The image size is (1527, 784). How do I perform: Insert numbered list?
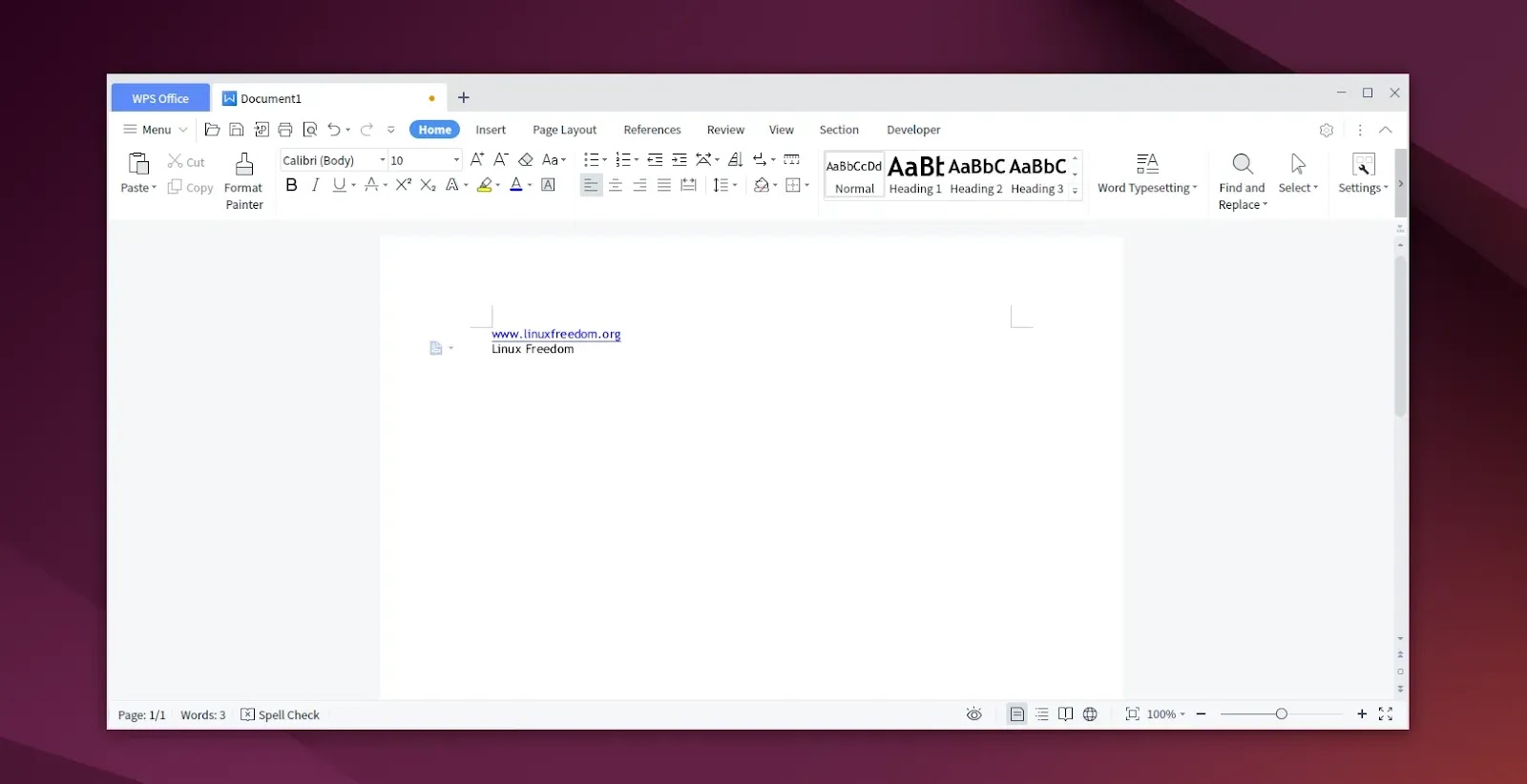click(x=623, y=159)
